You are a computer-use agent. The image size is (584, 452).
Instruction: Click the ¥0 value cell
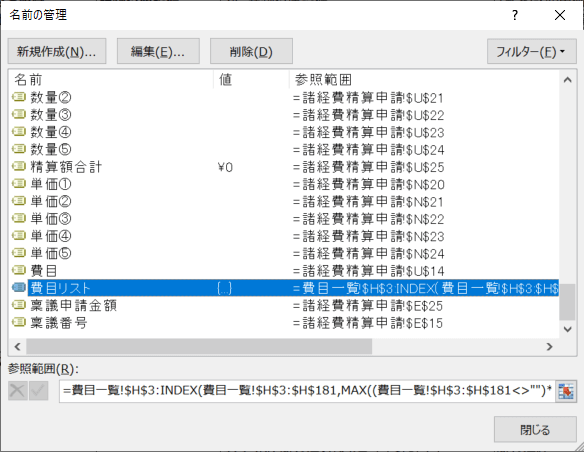[x=225, y=167]
